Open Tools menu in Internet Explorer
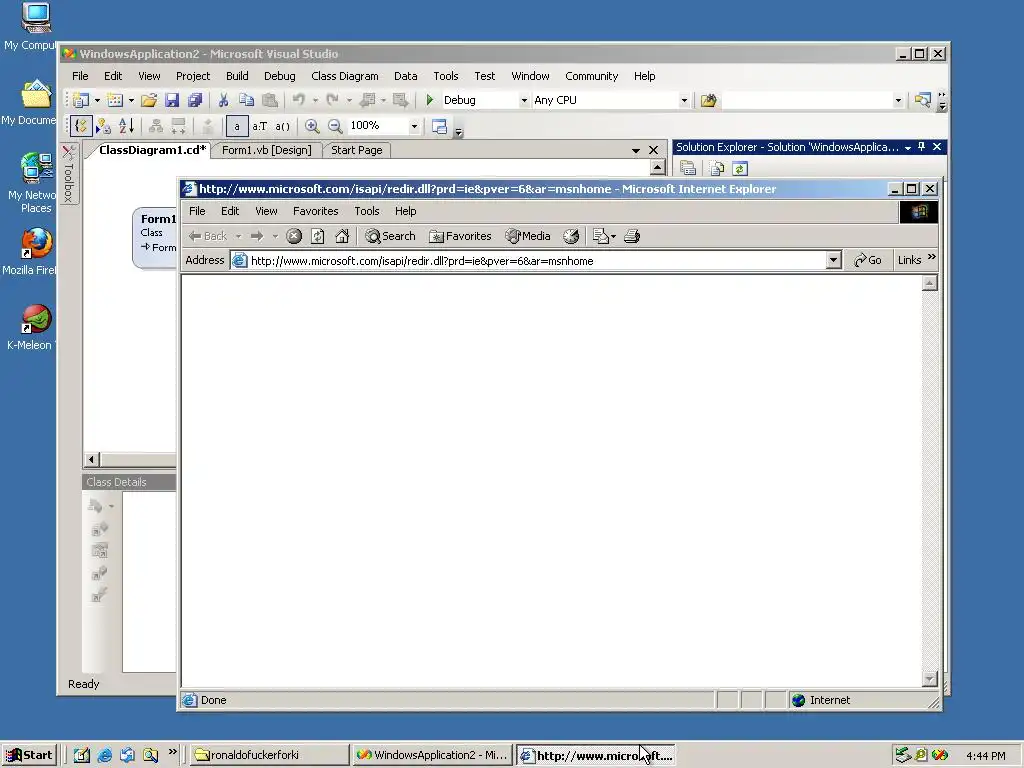1024x768 pixels. point(366,211)
